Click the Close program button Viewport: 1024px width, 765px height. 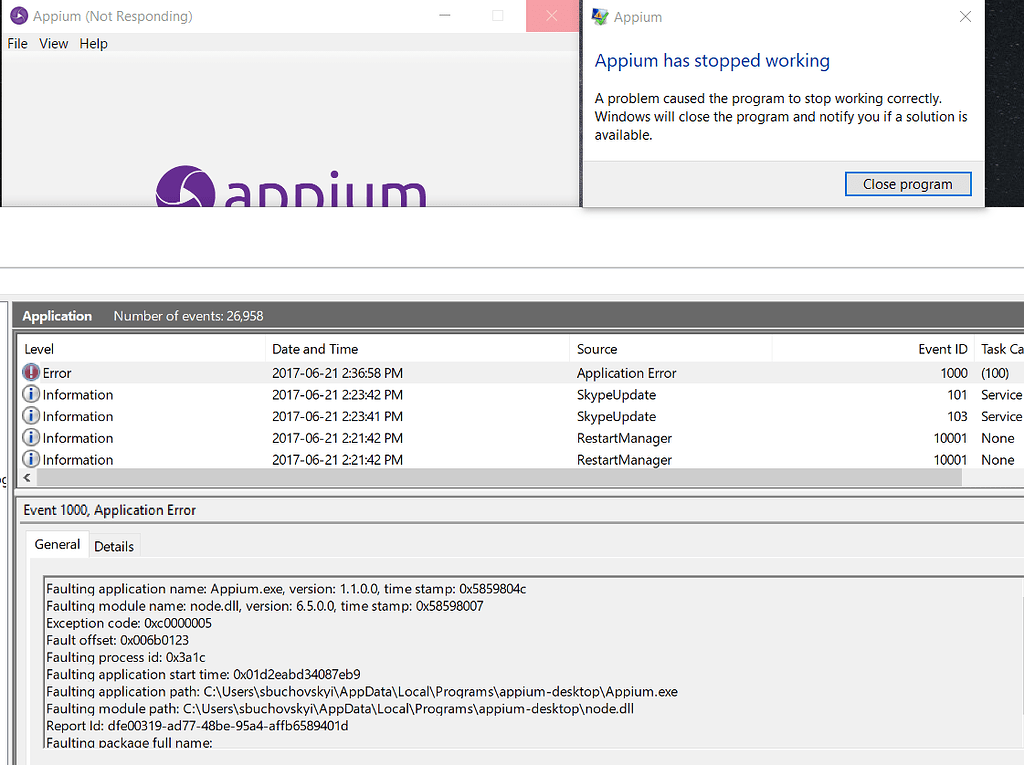point(908,184)
